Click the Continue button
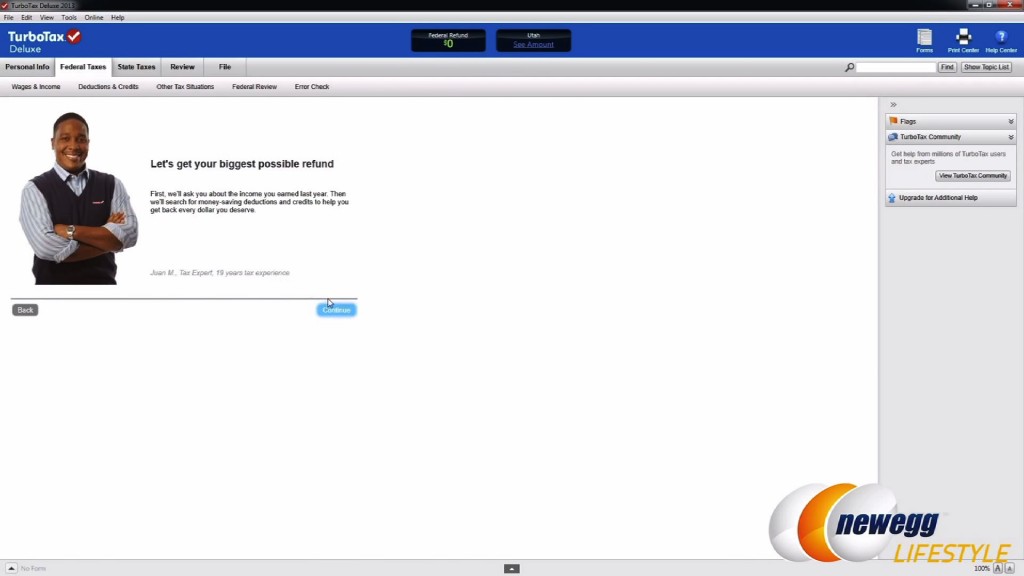The image size is (1024, 576). 336,310
